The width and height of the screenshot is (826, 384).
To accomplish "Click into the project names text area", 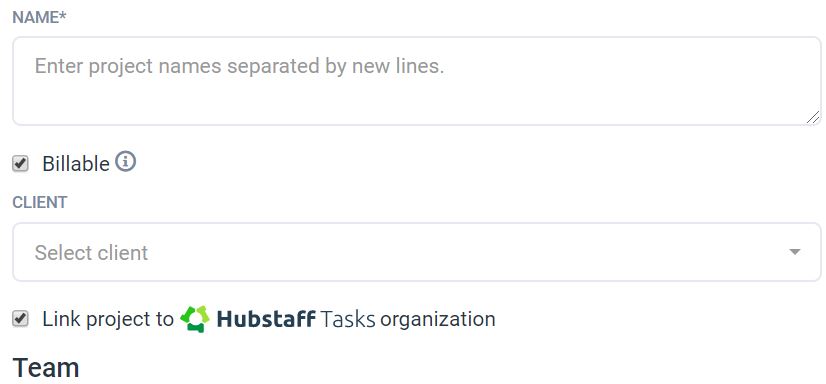I will tap(417, 81).
